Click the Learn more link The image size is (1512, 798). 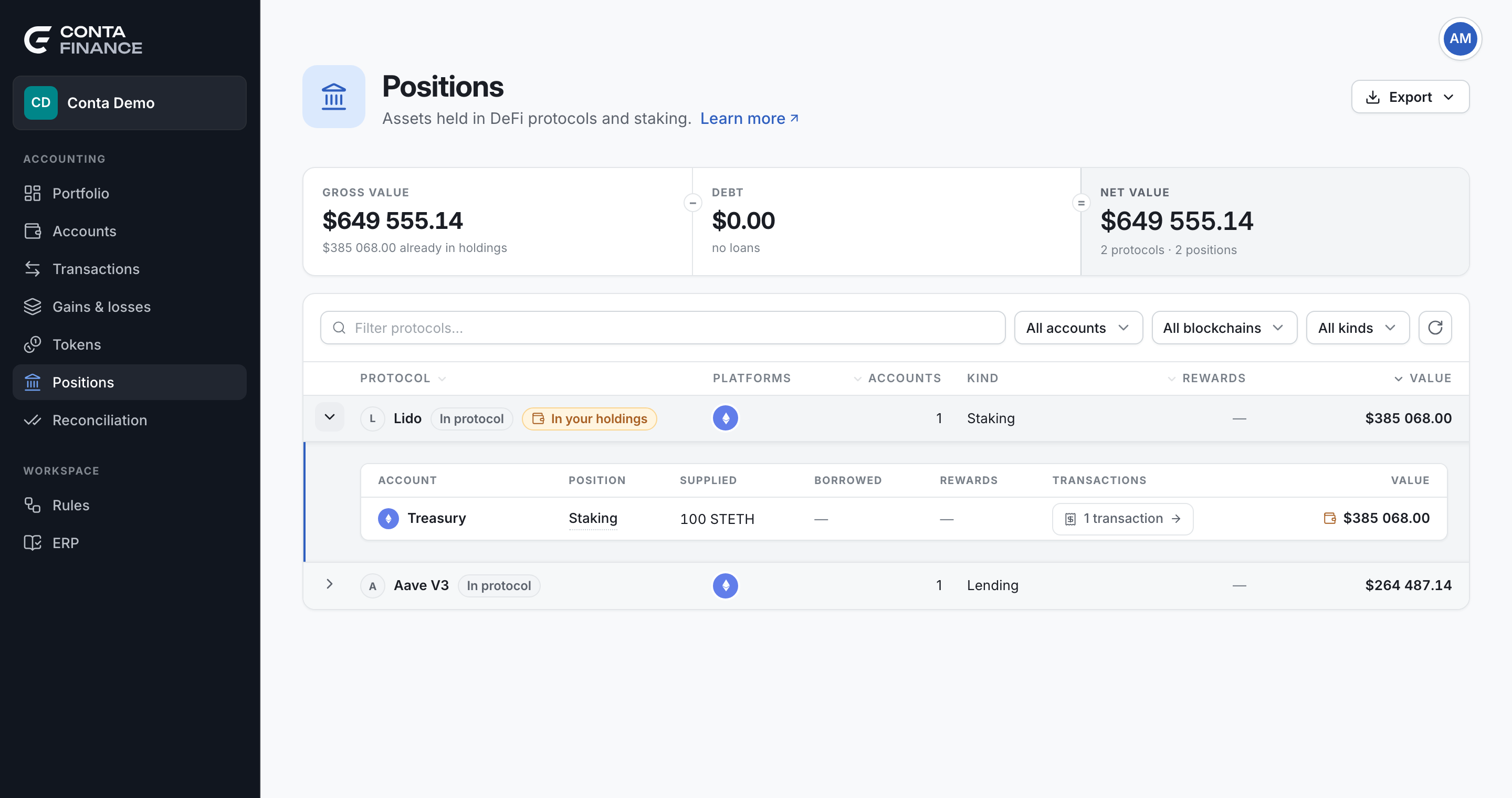click(x=749, y=119)
